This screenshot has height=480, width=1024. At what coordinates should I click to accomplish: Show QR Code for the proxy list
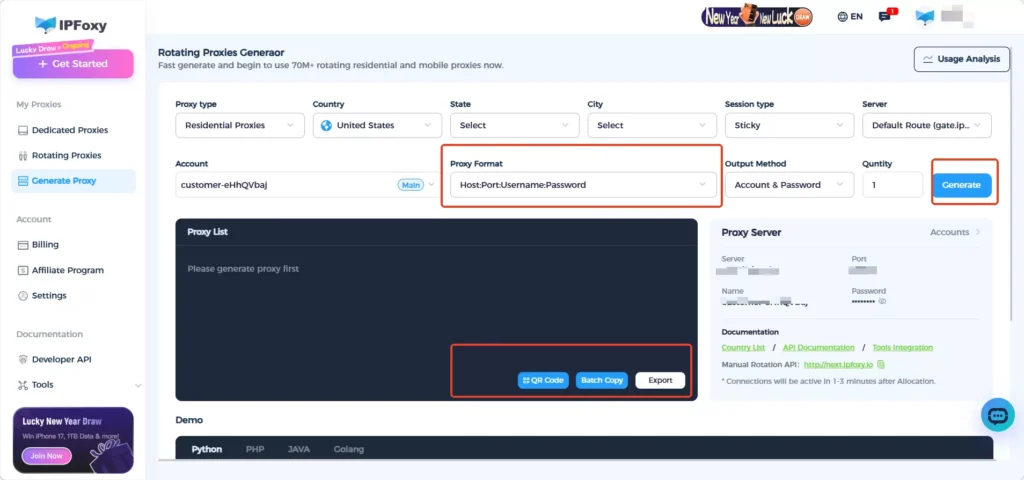[544, 380]
